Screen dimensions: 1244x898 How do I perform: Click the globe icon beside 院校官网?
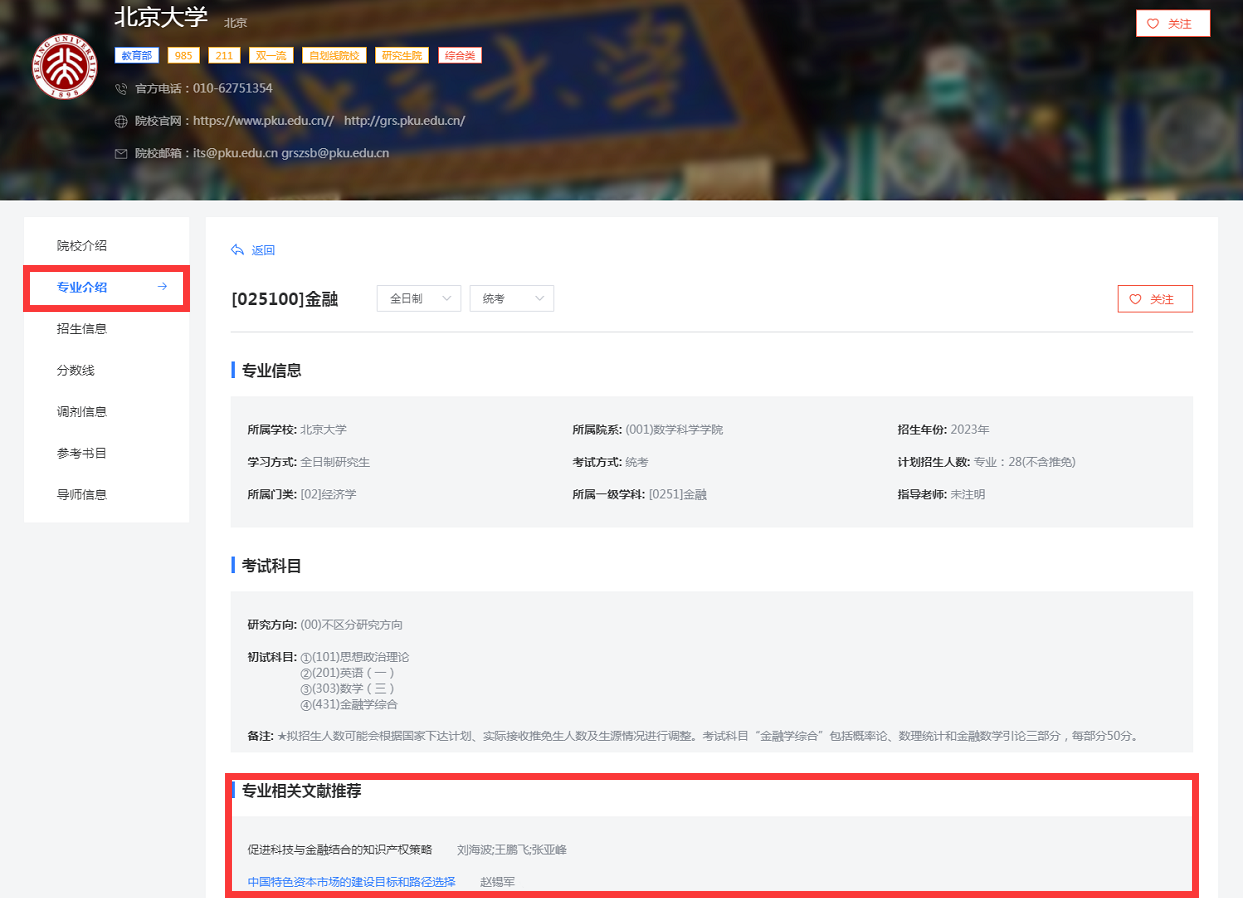pyautogui.click(x=121, y=121)
